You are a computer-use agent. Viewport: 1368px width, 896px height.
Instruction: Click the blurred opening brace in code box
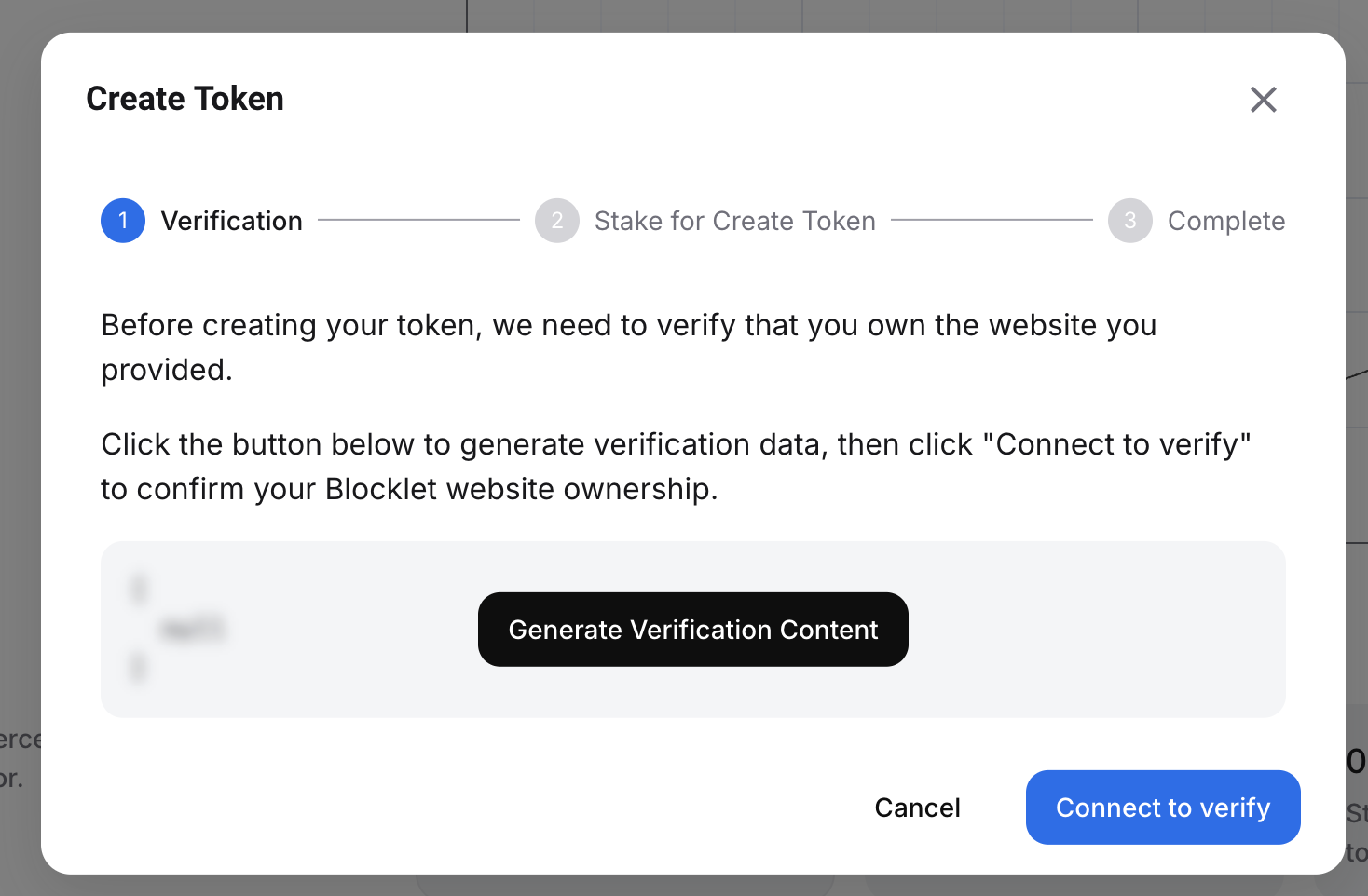click(139, 590)
